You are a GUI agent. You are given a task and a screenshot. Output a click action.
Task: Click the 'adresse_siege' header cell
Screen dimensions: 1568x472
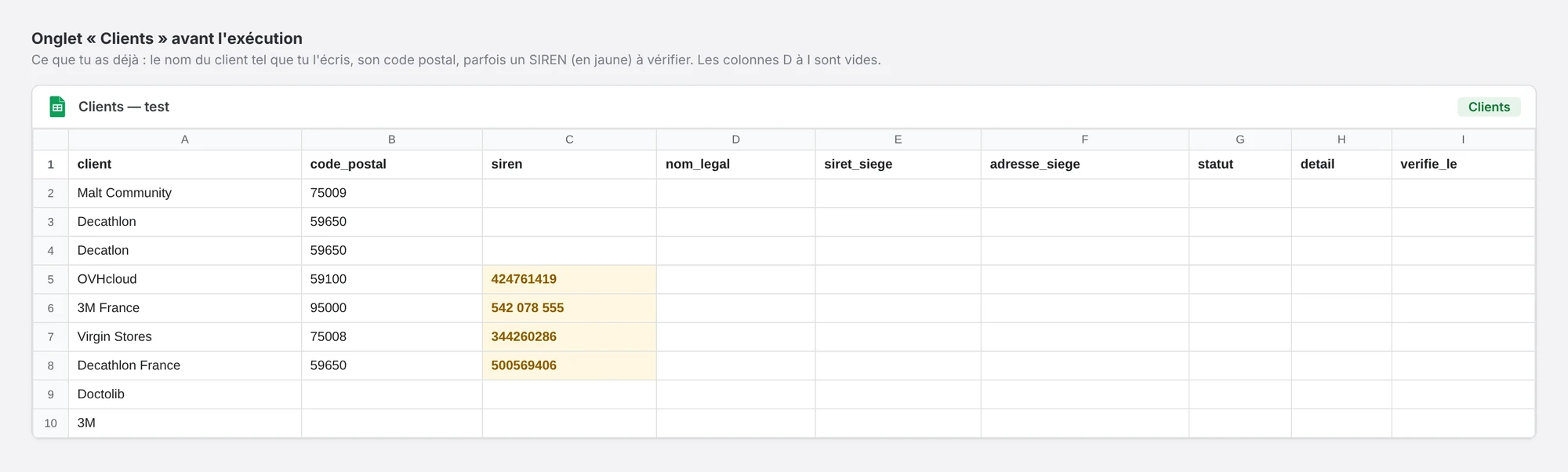tap(1085, 165)
